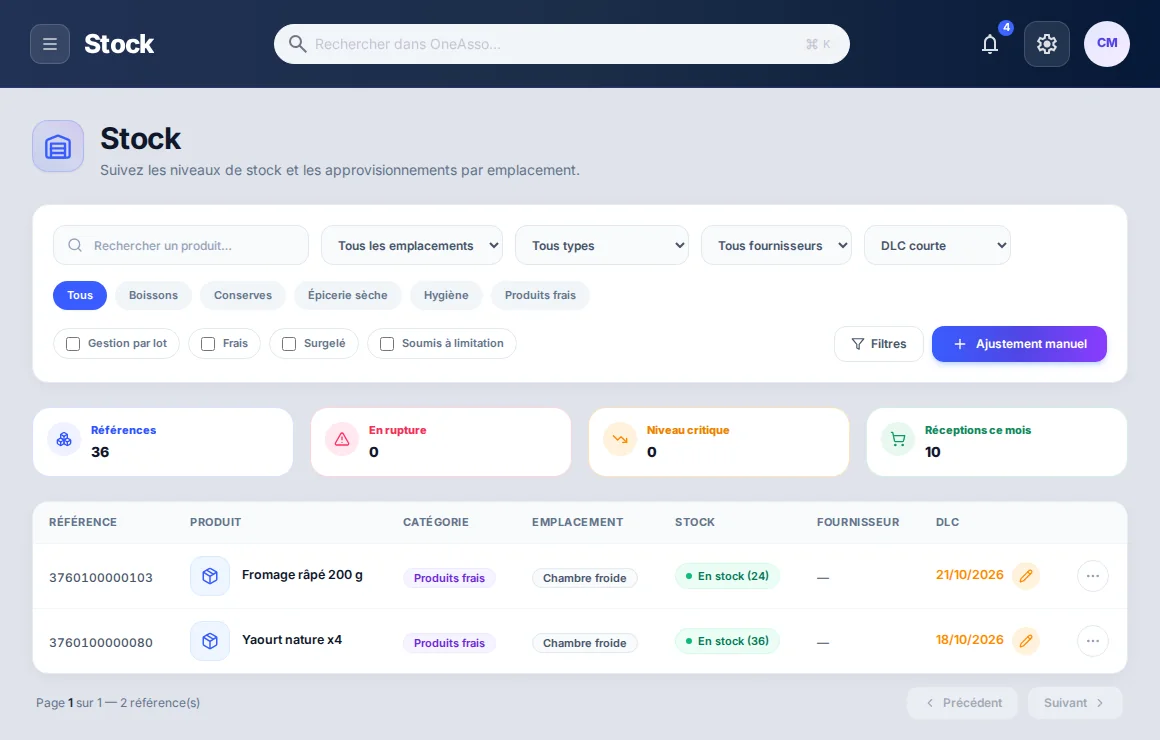Switch to the Boissons category
The width and height of the screenshot is (1160, 740).
[153, 295]
